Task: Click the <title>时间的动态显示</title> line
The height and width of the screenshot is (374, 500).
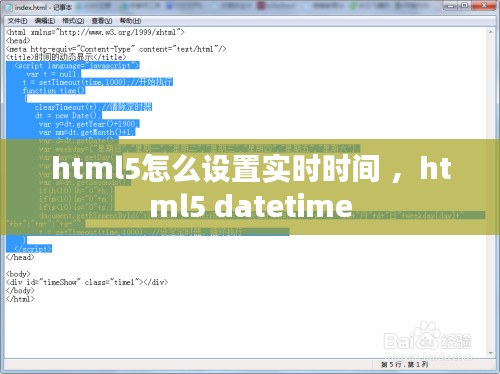Action: (66, 57)
